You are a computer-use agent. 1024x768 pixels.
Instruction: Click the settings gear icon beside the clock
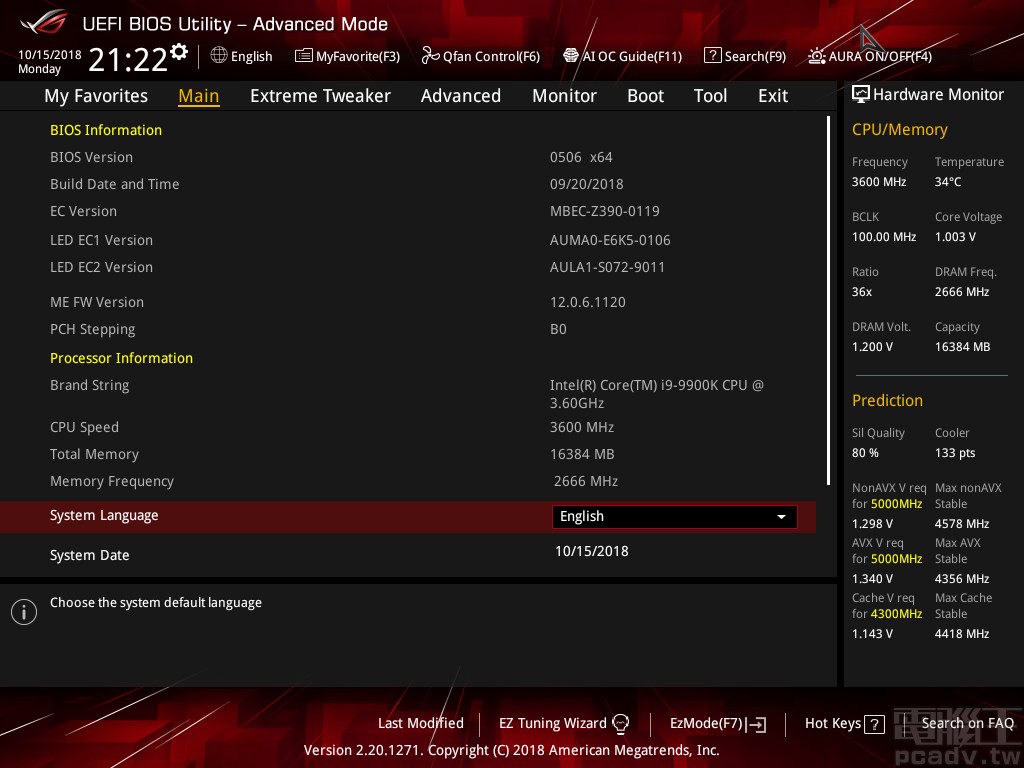pos(179,51)
